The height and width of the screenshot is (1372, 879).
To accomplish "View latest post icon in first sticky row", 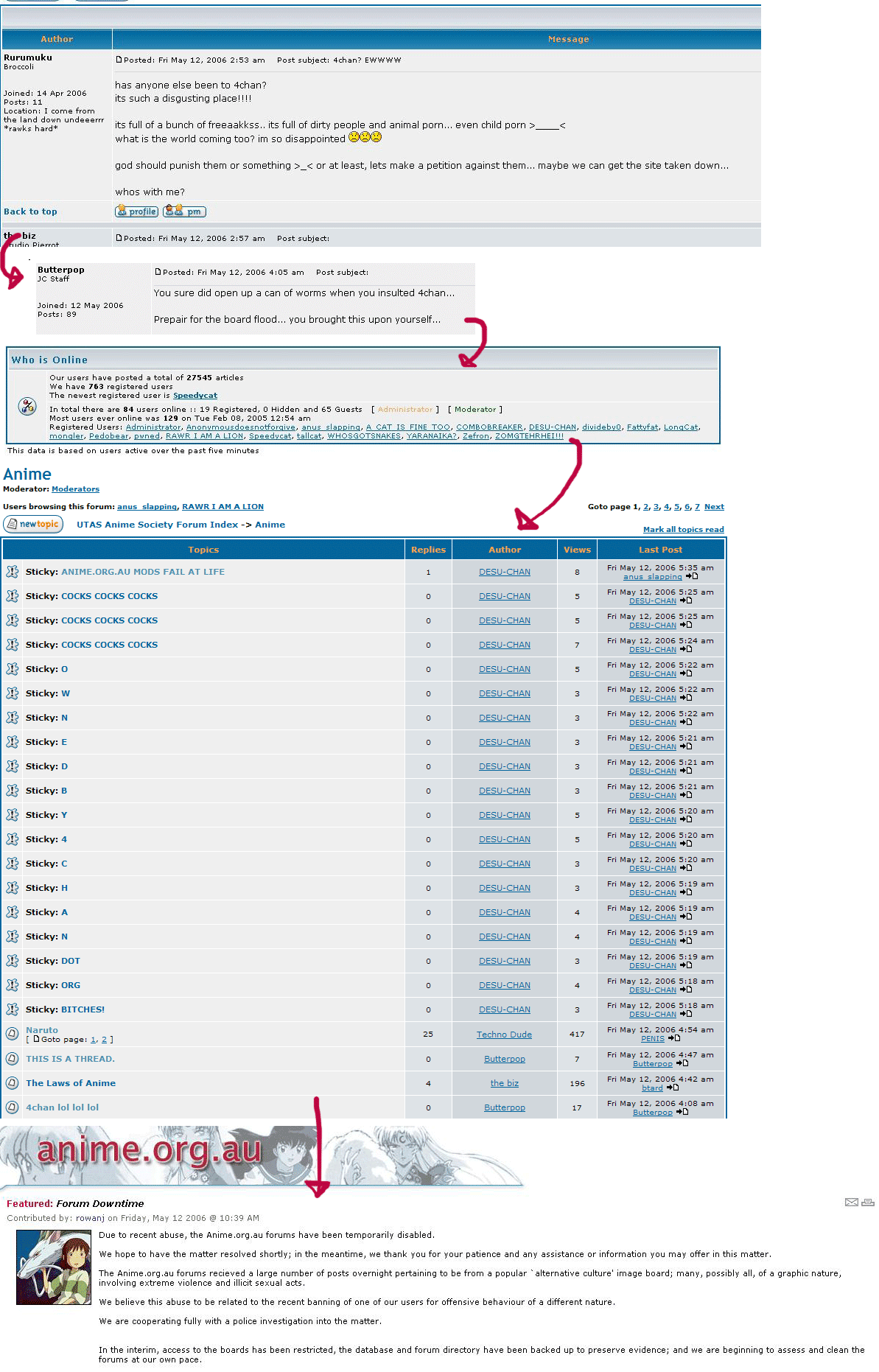I will tap(691, 576).
